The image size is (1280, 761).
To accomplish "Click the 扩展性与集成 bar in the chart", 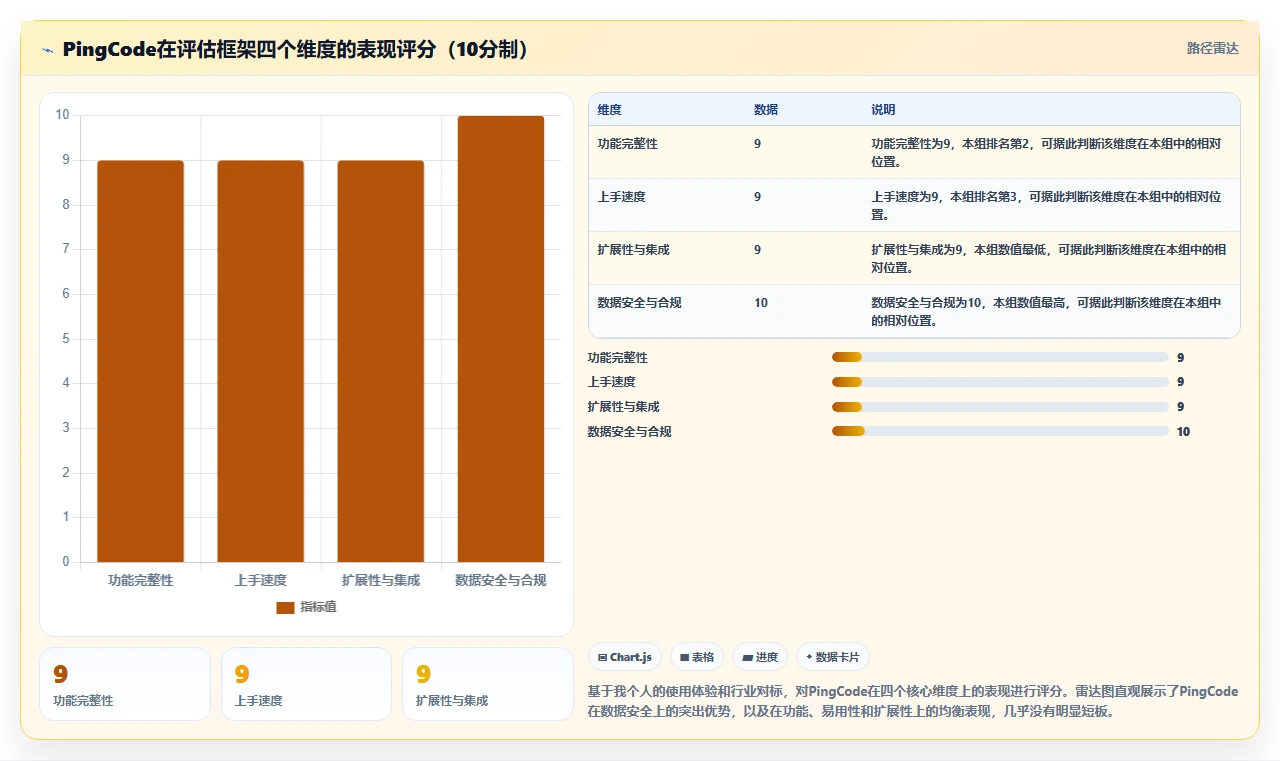I will tap(380, 361).
